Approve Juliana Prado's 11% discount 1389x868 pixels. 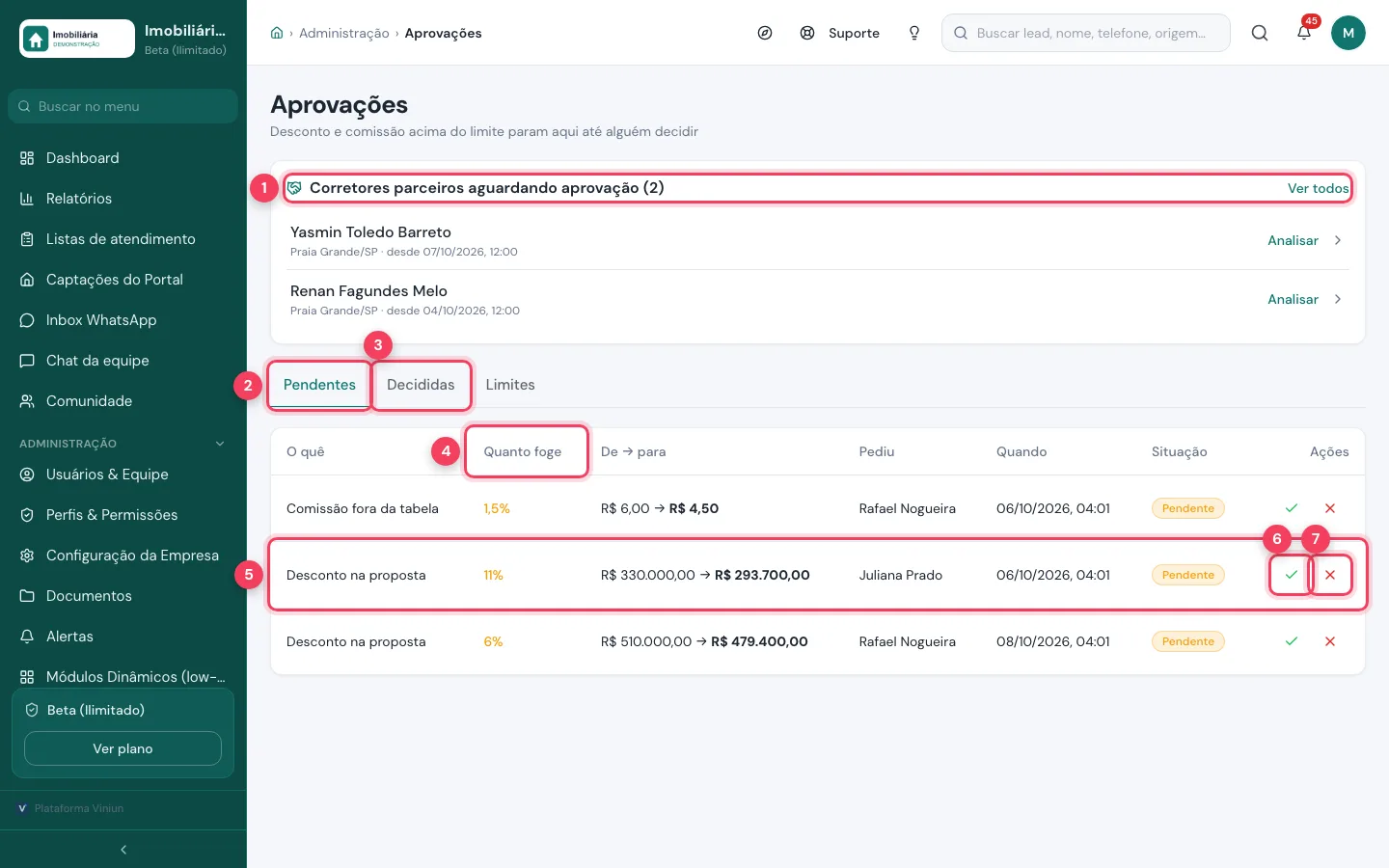[1292, 575]
